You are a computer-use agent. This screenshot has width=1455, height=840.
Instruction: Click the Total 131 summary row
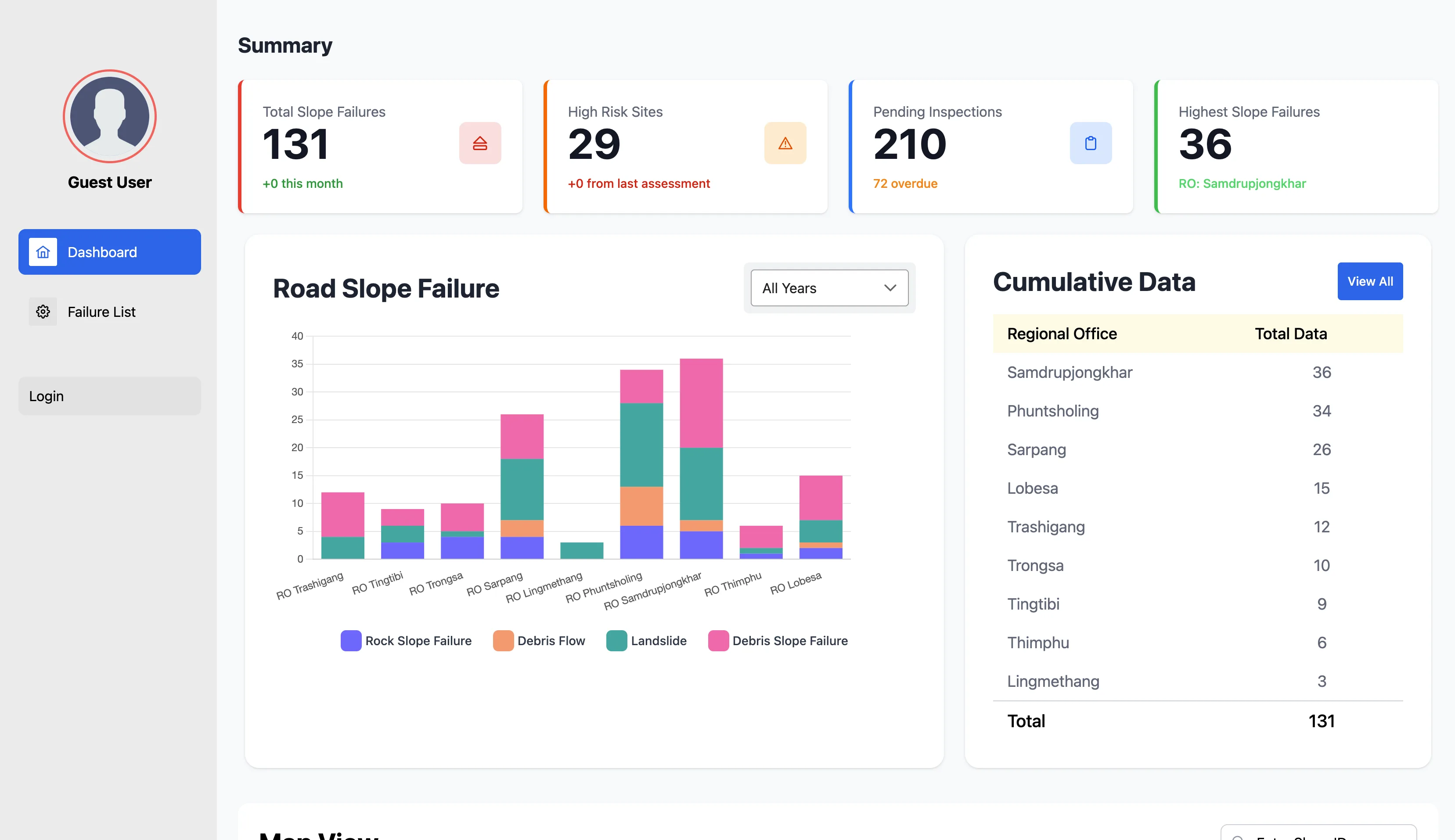tap(1198, 721)
